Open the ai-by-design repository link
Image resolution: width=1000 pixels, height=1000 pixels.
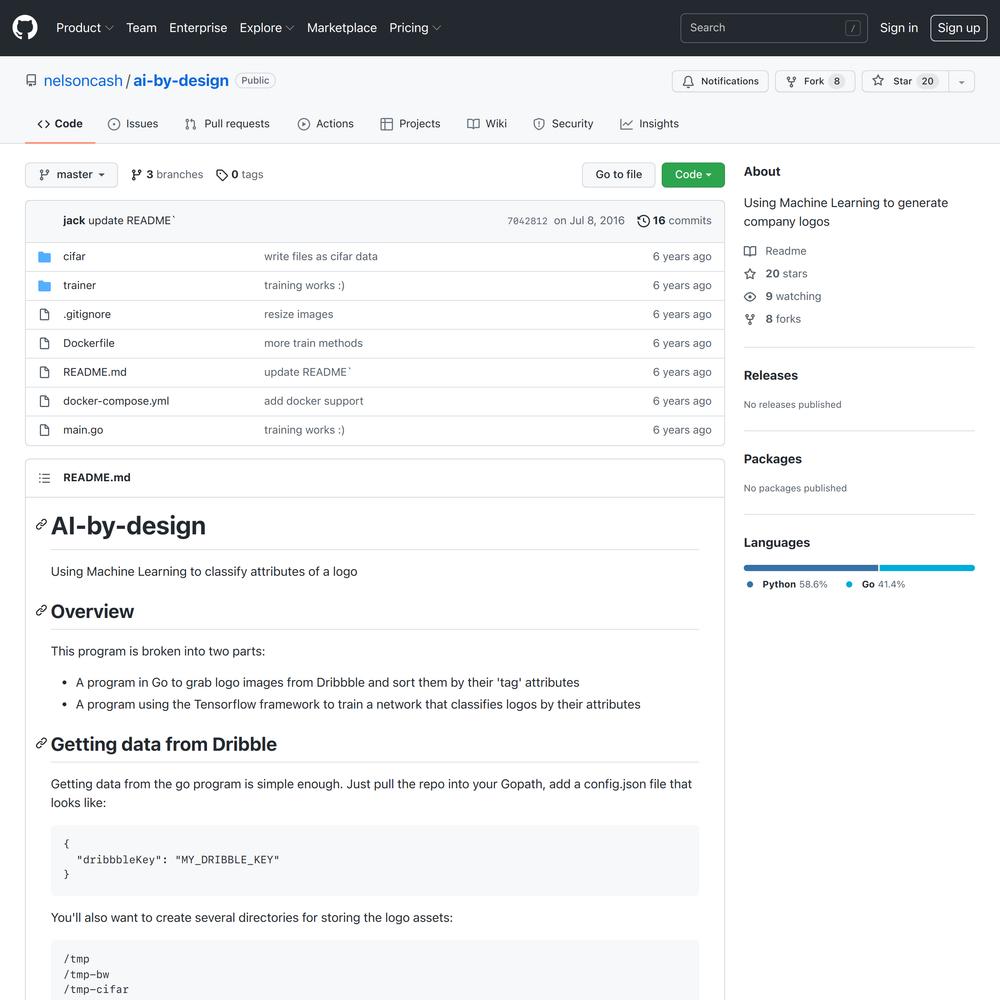[x=180, y=80]
